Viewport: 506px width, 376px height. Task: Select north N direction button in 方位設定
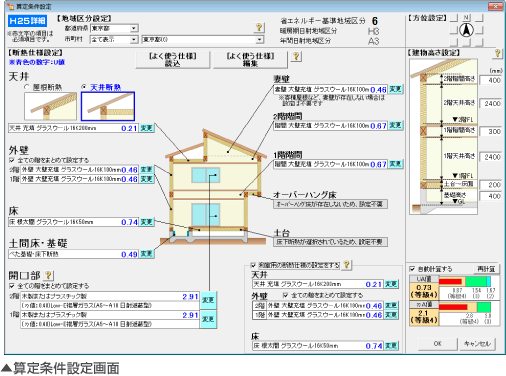click(466, 18)
